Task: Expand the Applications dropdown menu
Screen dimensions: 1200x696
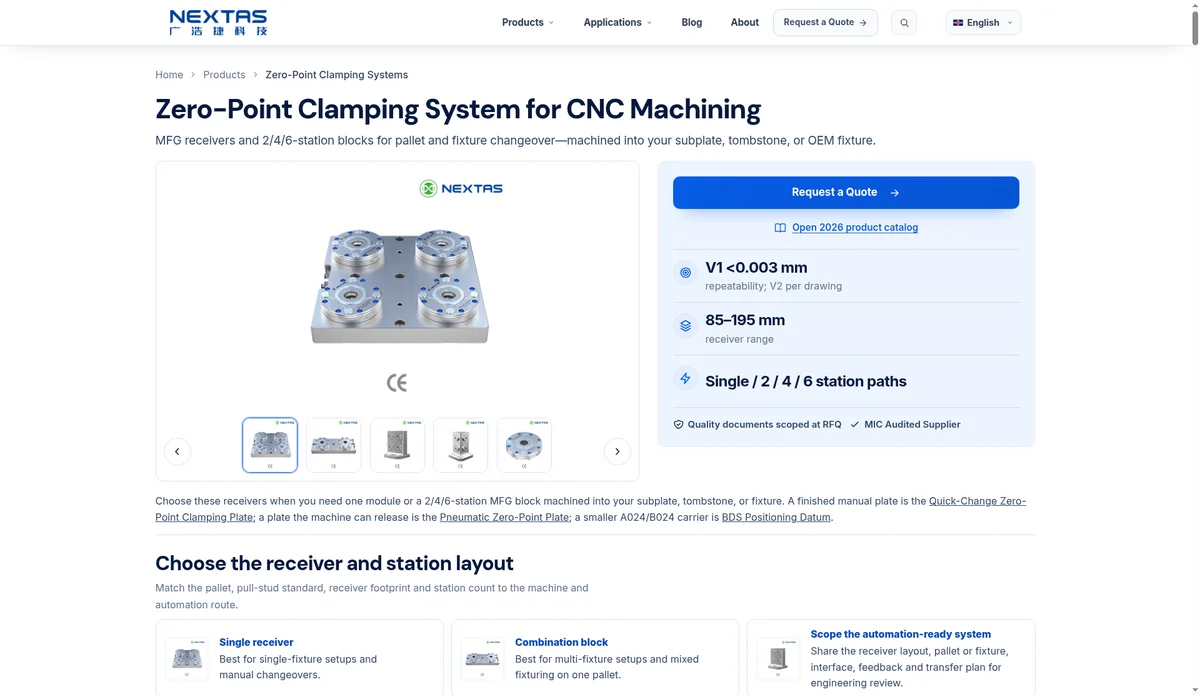Action: [618, 22]
